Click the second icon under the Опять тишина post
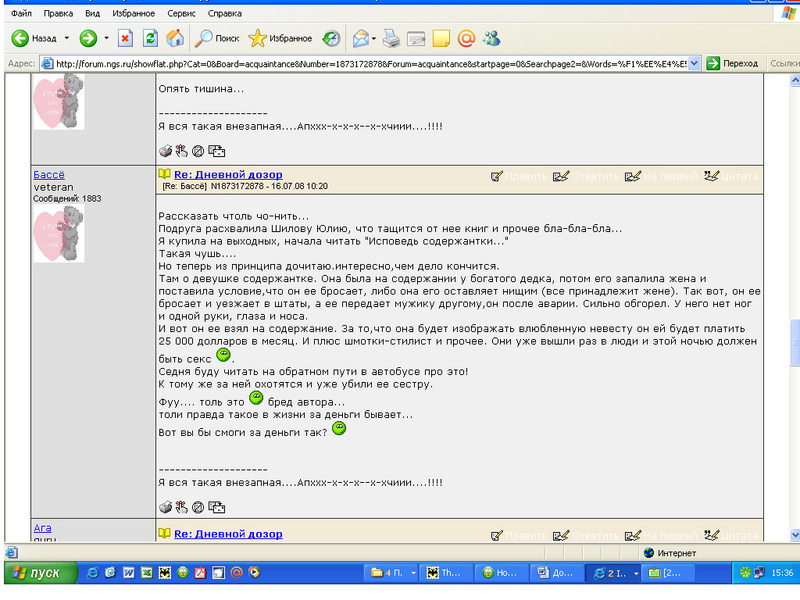800x600 pixels. [182, 151]
